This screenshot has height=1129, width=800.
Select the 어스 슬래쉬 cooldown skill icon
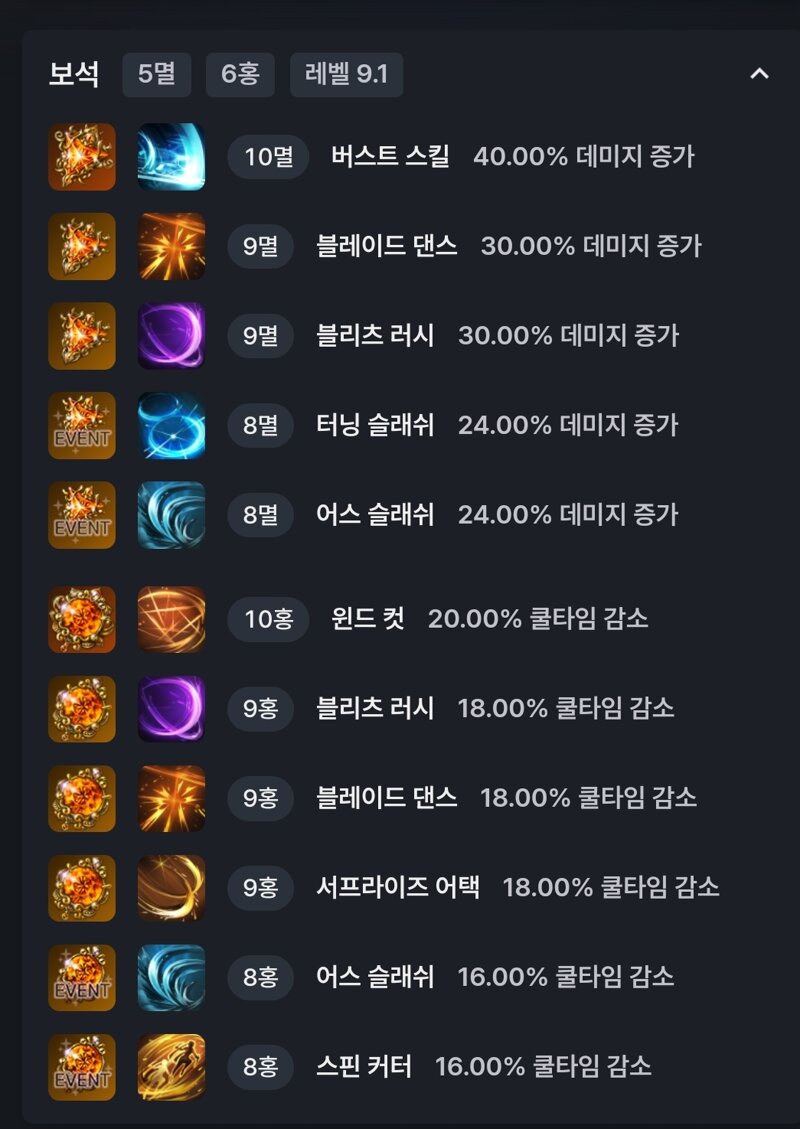171,978
